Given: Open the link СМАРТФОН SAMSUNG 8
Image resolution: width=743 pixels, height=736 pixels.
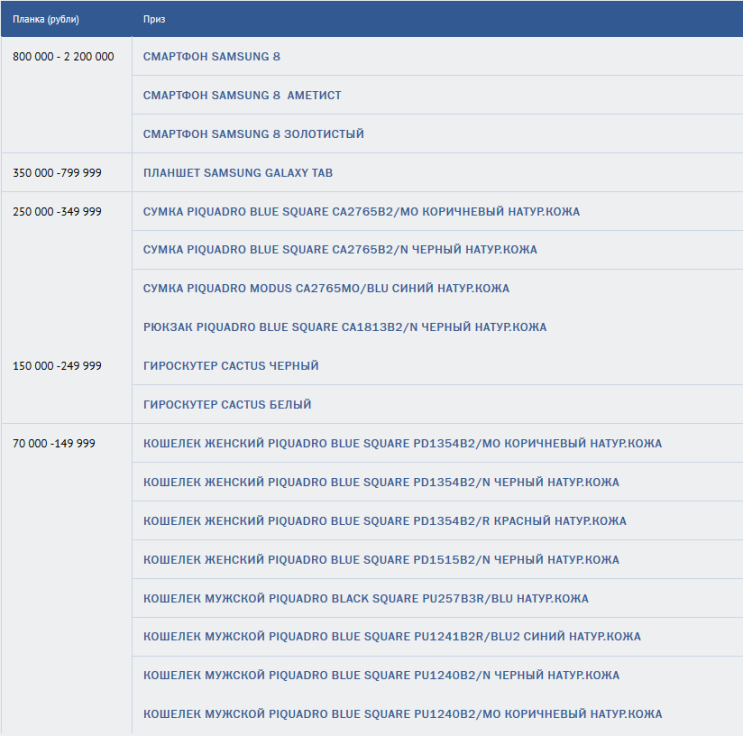Looking at the screenshot, I should point(211,56).
